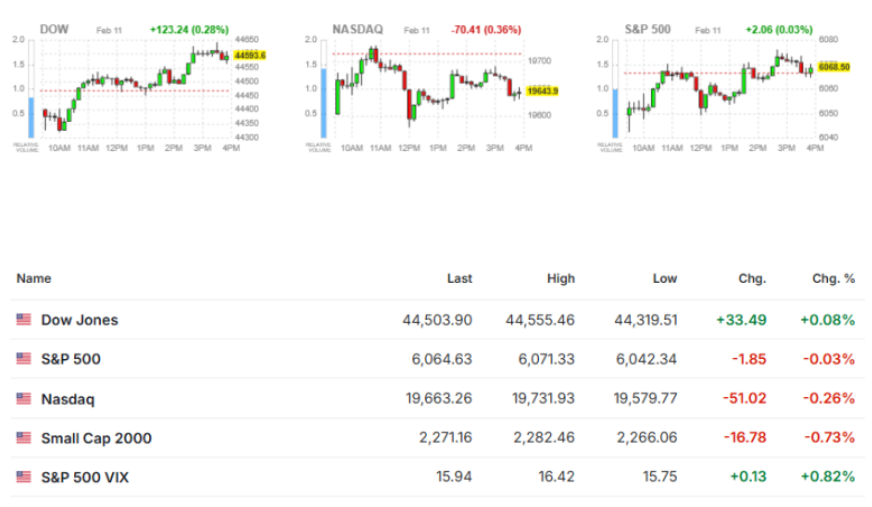This screenshot has width=872, height=507.
Task: Sort table by Low column header
Action: pyautogui.click(x=665, y=279)
